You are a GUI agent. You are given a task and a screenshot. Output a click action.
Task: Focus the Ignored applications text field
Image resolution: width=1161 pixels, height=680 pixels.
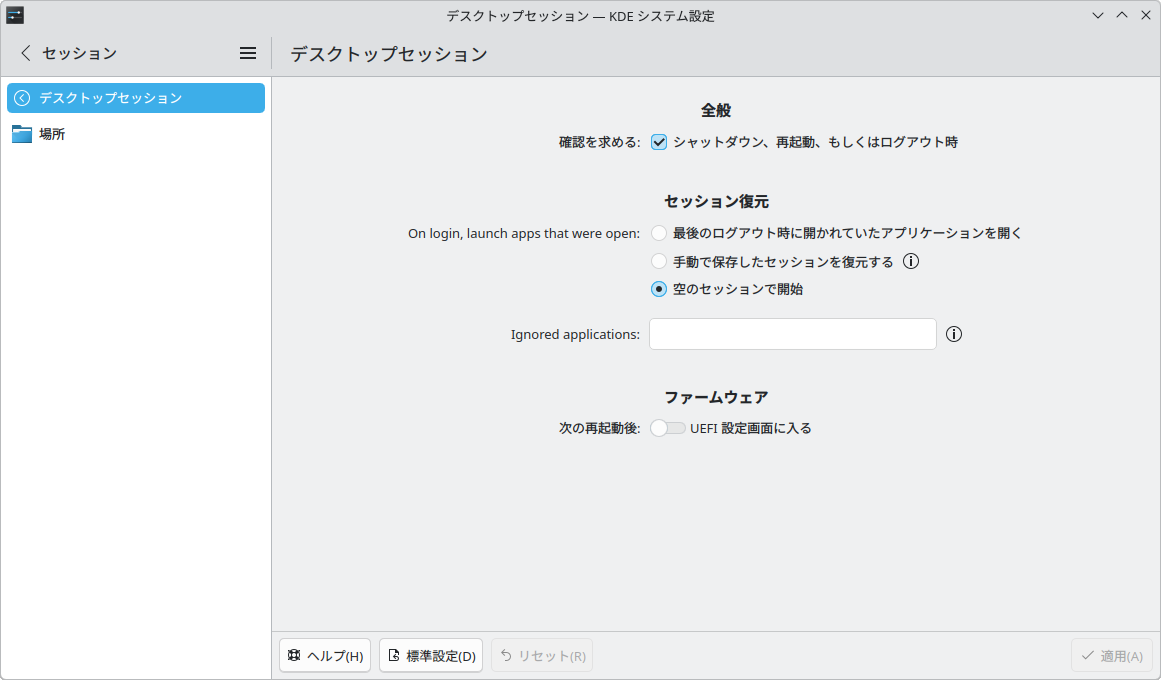[793, 334]
